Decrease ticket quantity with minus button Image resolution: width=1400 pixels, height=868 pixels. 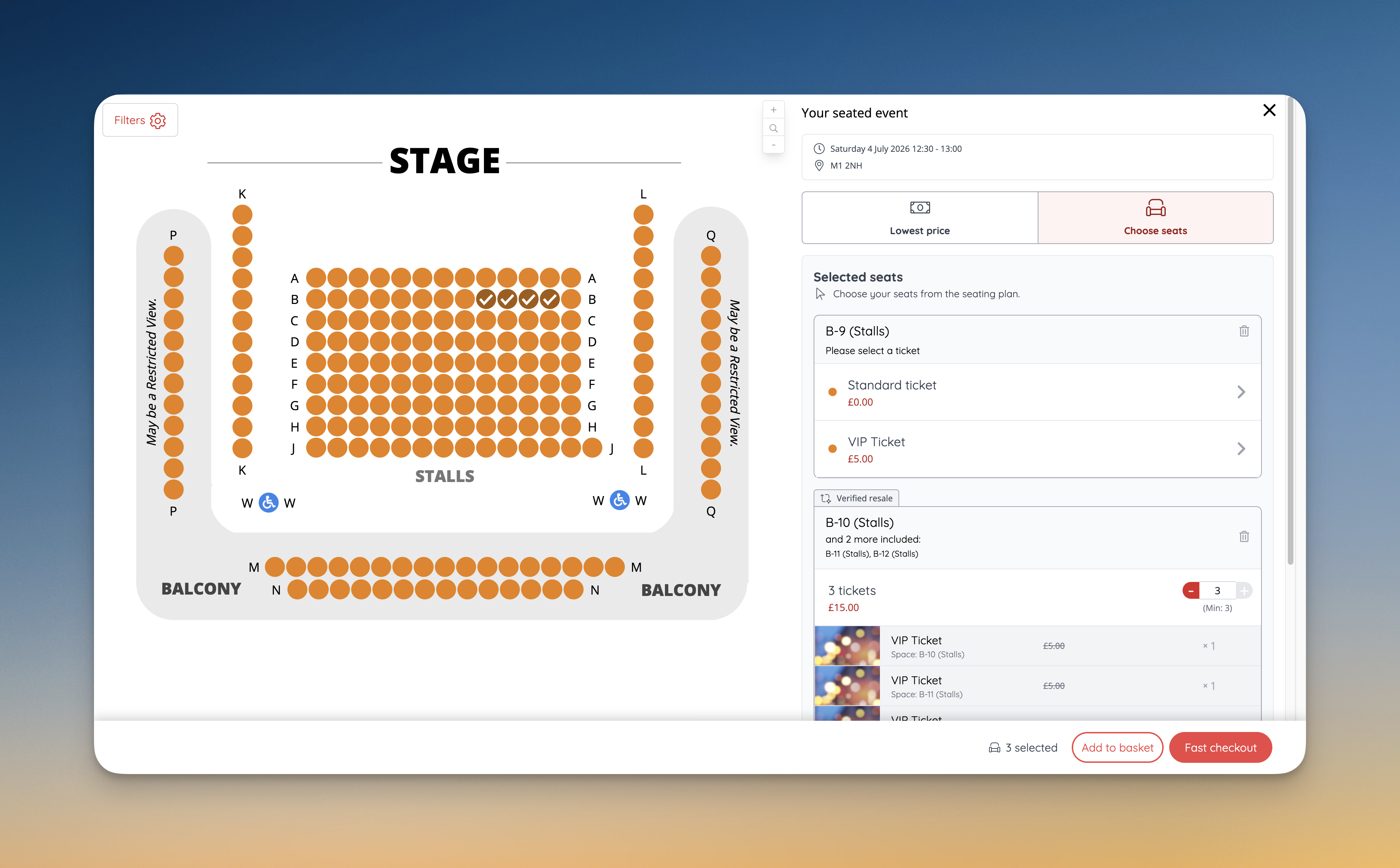tap(1190, 590)
